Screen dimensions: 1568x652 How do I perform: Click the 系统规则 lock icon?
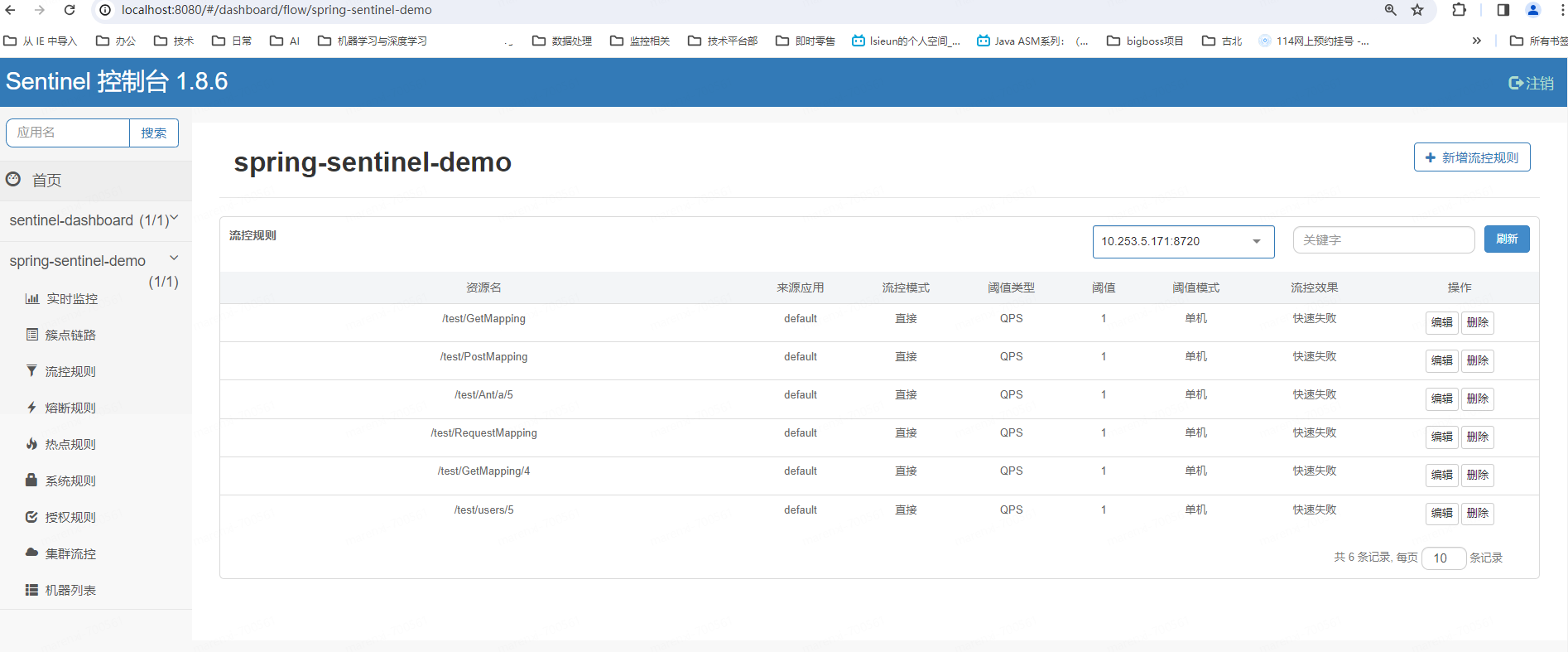pos(31,480)
